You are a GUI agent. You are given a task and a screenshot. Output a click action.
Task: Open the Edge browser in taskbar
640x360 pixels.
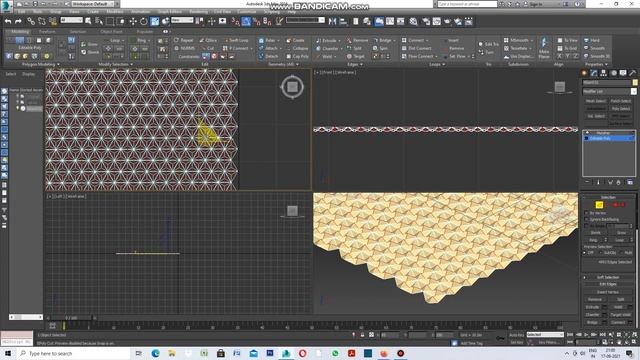point(156,353)
